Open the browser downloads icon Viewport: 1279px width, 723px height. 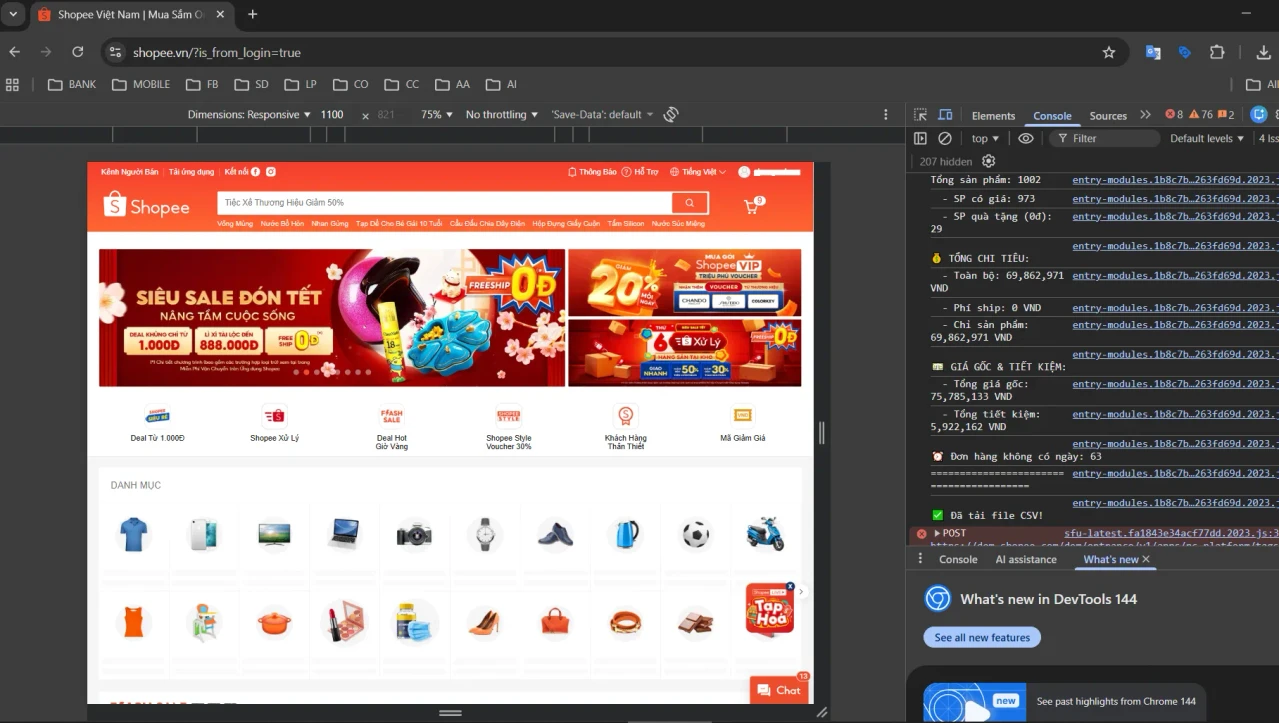click(1263, 52)
